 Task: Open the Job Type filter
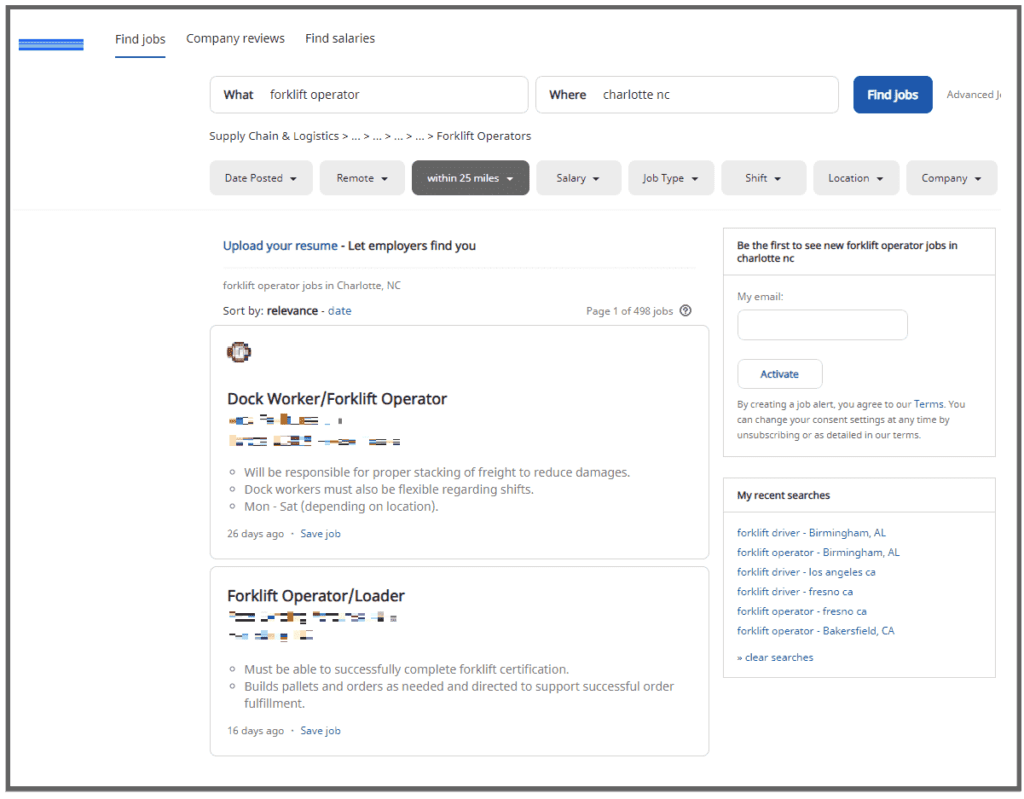tap(671, 178)
